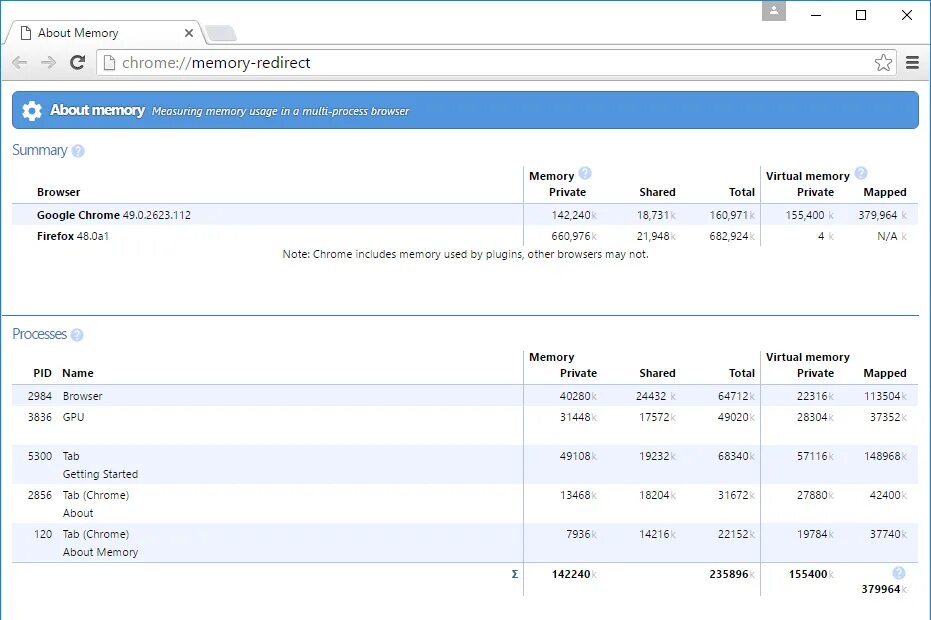The height and width of the screenshot is (620, 931).
Task: Open the help icon next to Virtual memory header
Action: (x=861, y=173)
